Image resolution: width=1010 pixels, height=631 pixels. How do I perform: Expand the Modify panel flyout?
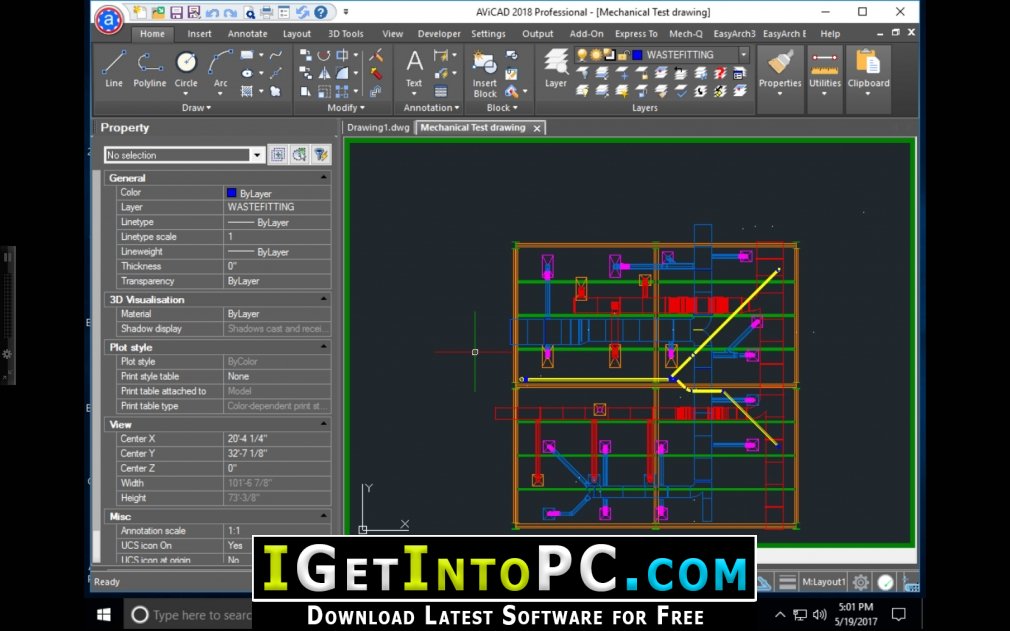point(345,108)
